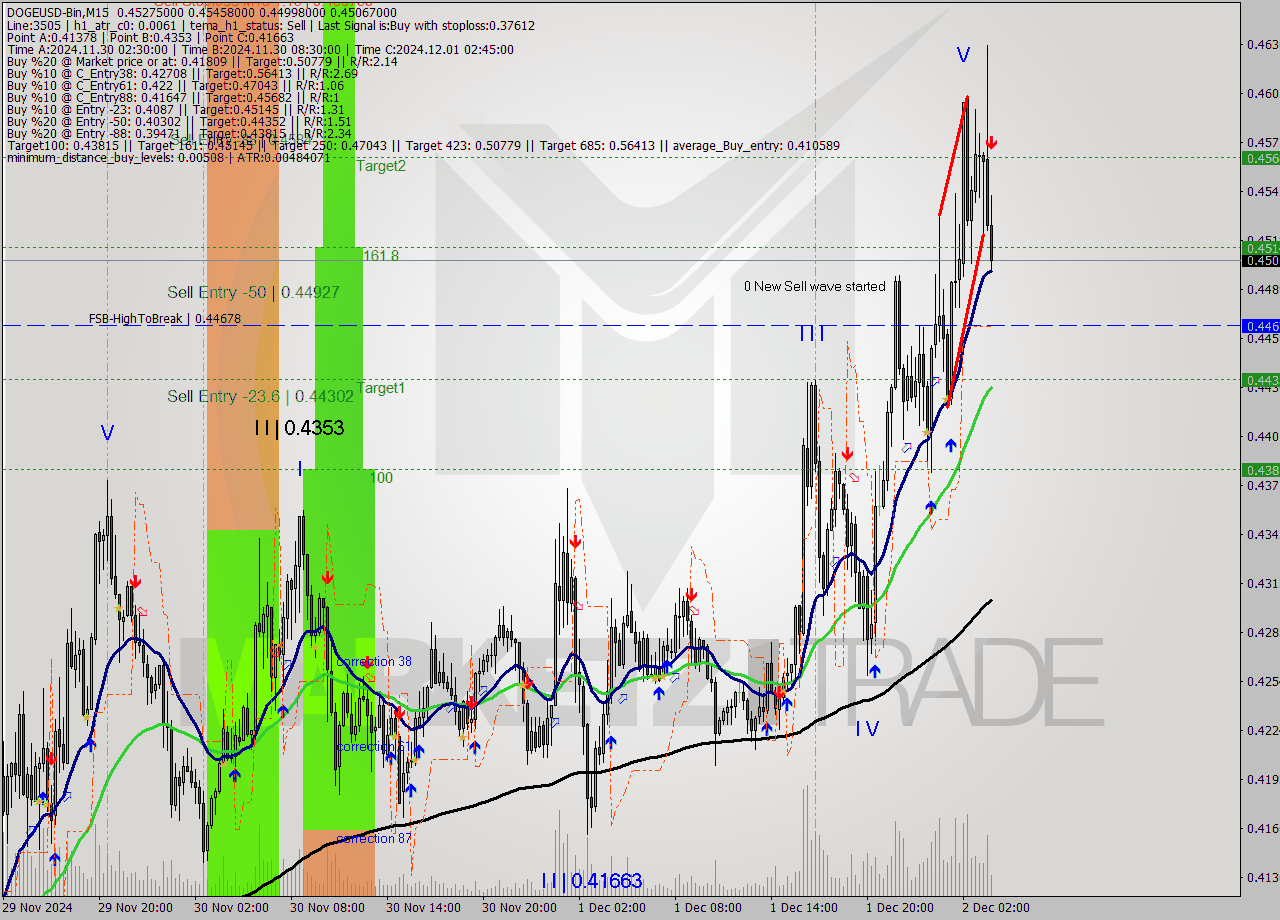Click the green 0.438 price tag

(1260, 470)
